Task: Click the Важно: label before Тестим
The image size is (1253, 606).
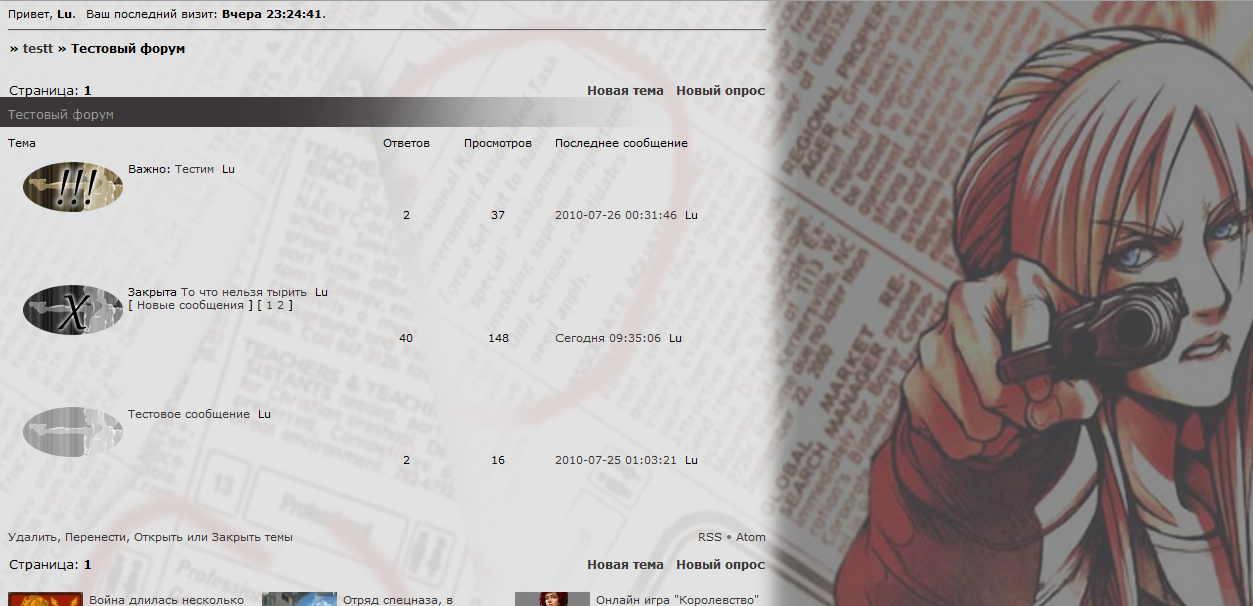Action: (x=150, y=169)
